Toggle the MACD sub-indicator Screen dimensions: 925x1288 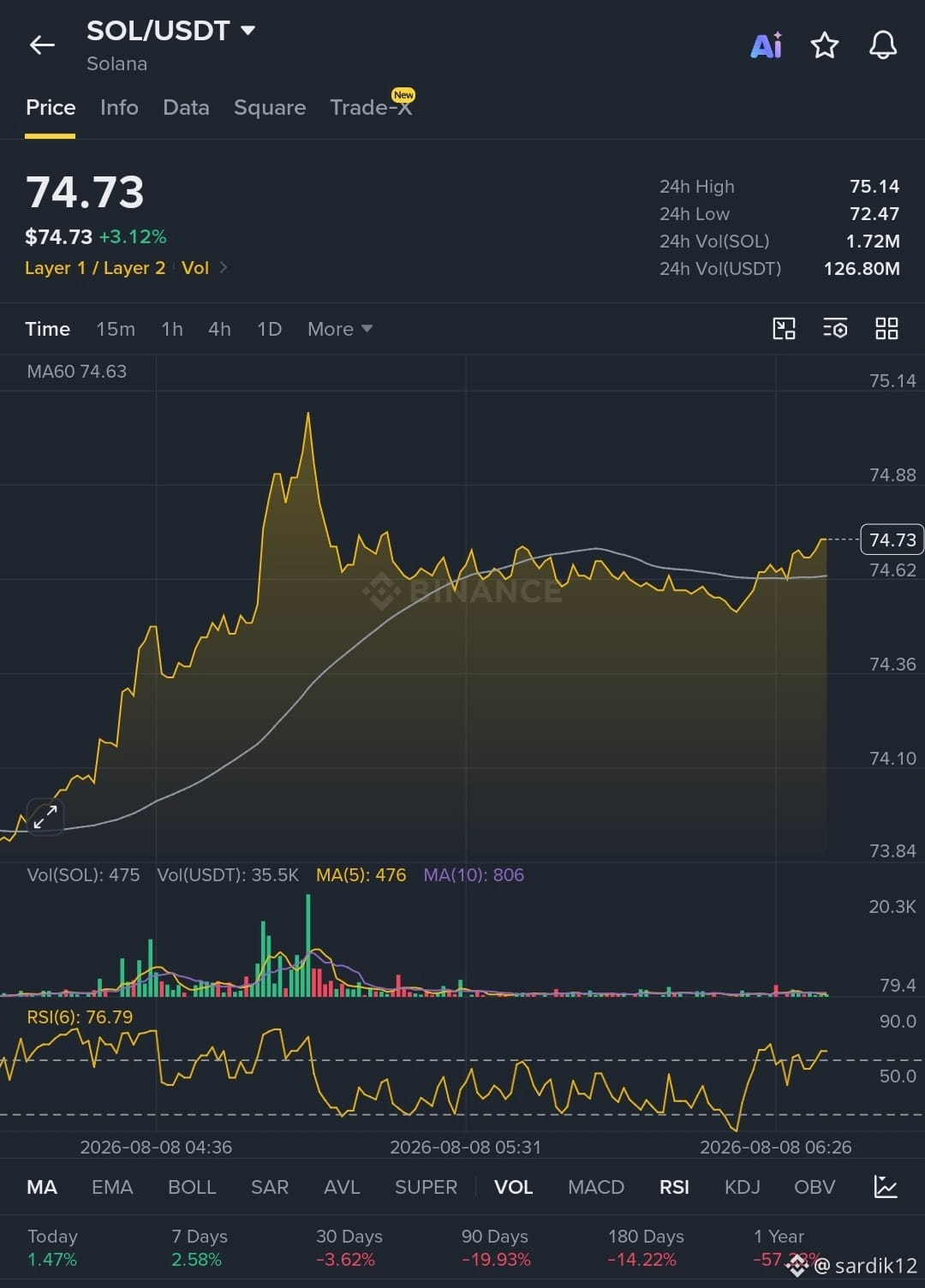tap(596, 1187)
